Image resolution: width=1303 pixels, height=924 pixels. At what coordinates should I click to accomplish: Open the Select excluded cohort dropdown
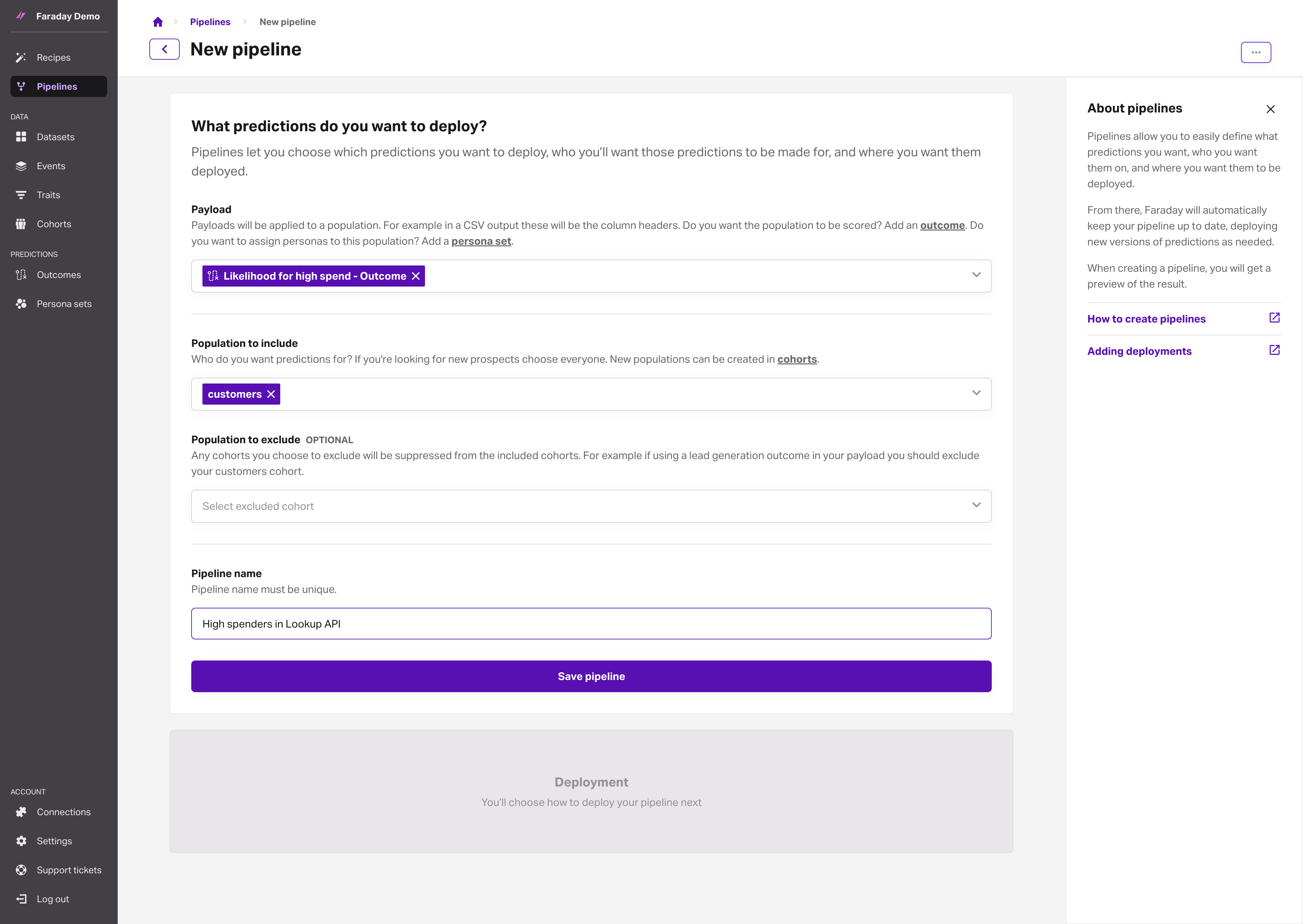pos(591,507)
